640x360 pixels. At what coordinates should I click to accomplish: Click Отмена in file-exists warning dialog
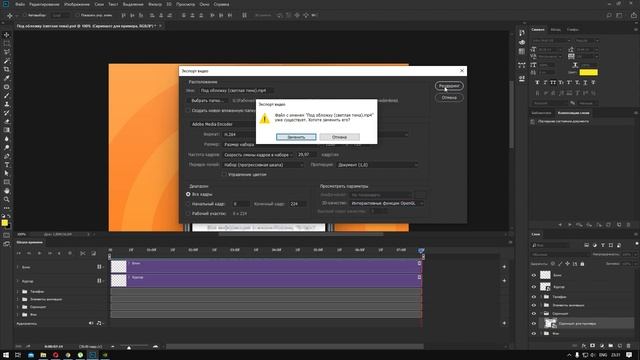click(x=339, y=137)
